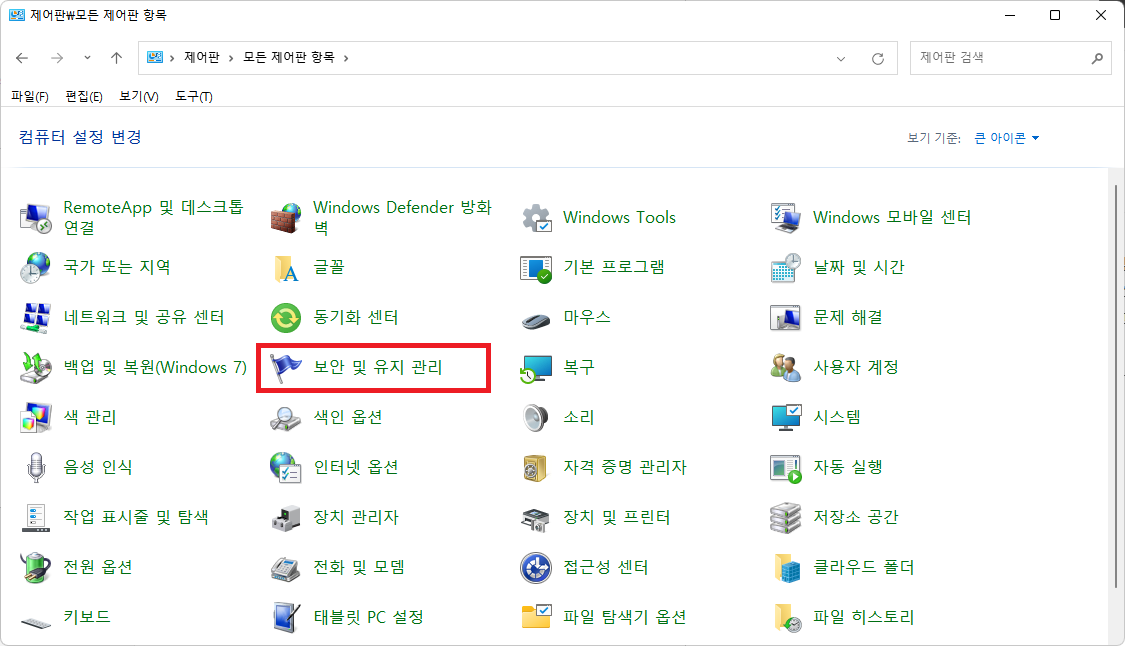Open the 파일(F) menu
The image size is (1125, 646).
point(30,96)
